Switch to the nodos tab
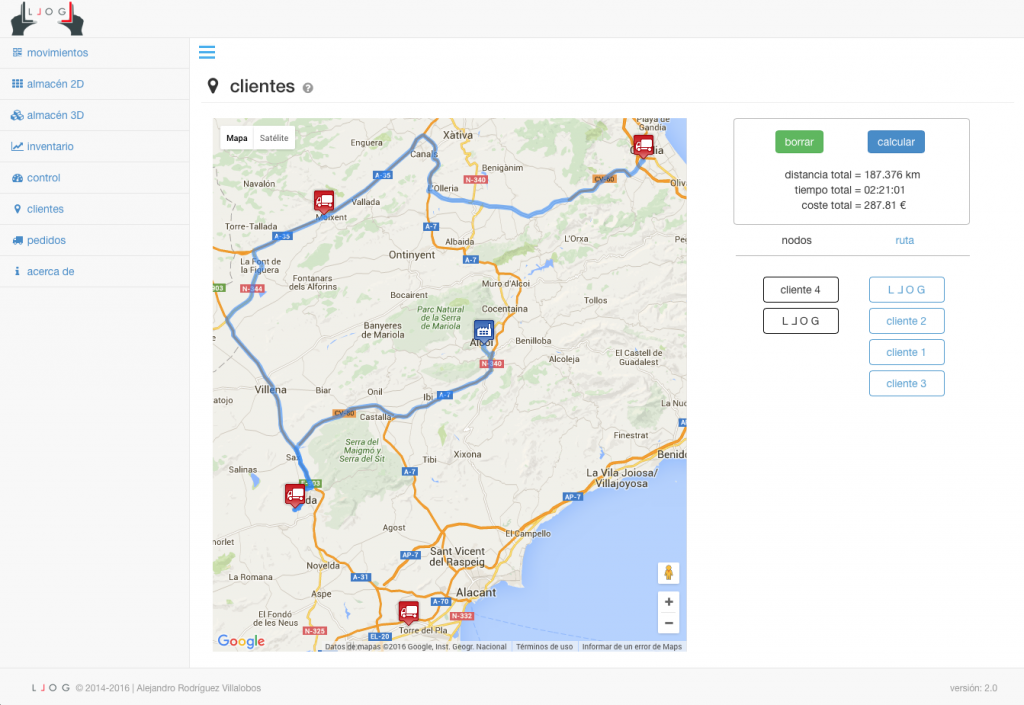This screenshot has width=1024, height=705. (x=798, y=240)
